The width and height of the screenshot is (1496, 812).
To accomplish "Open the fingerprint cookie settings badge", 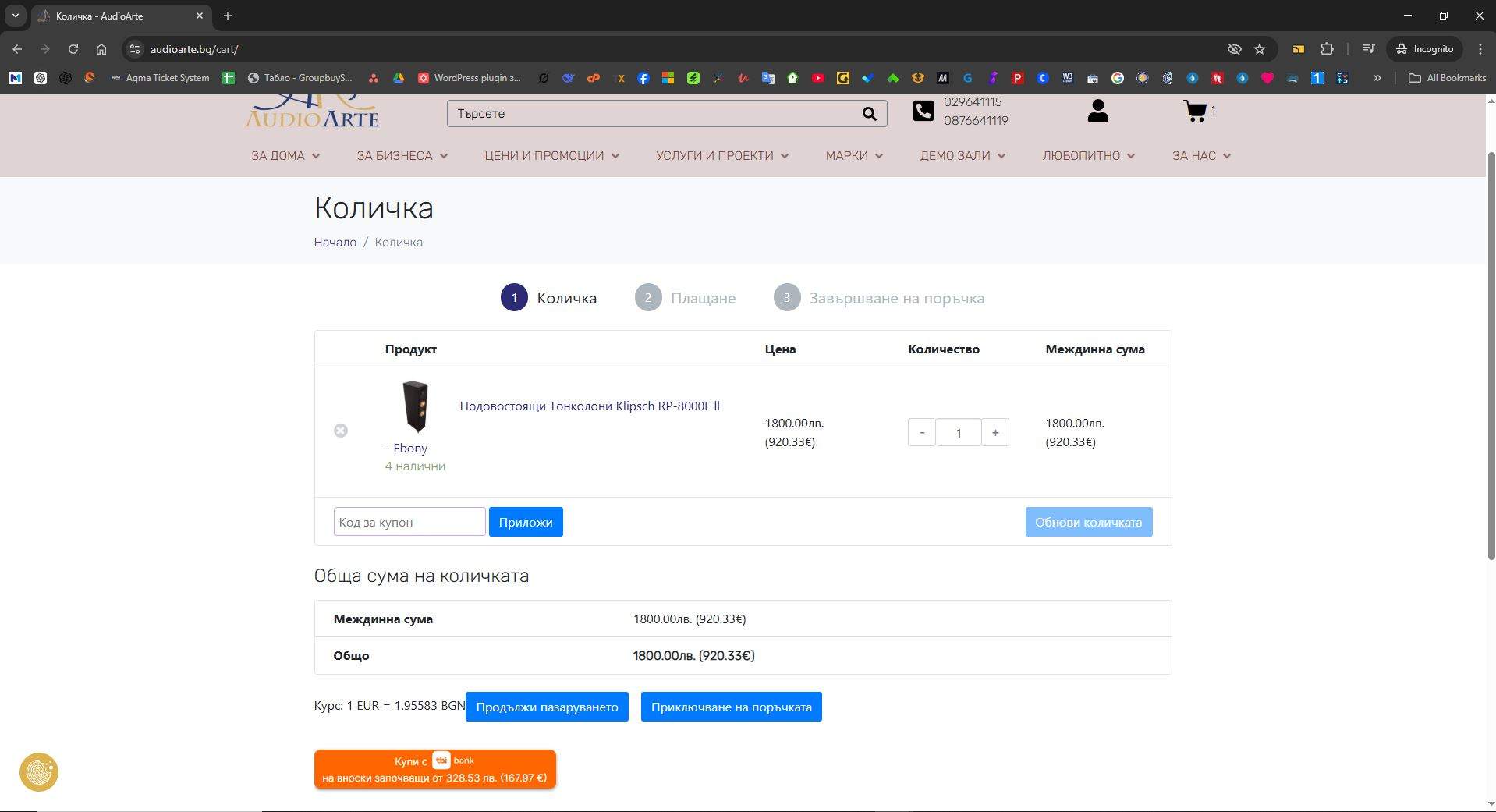I will click(x=39, y=772).
